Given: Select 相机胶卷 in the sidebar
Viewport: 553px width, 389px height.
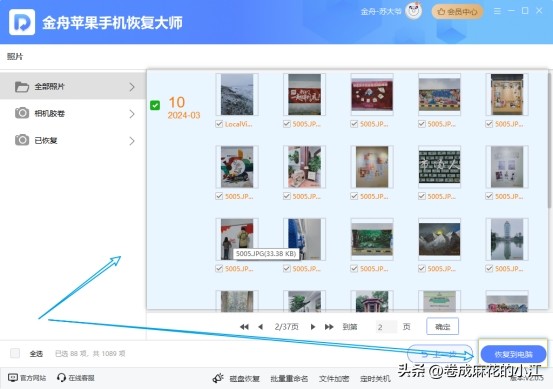Looking at the screenshot, I should coord(73,113).
